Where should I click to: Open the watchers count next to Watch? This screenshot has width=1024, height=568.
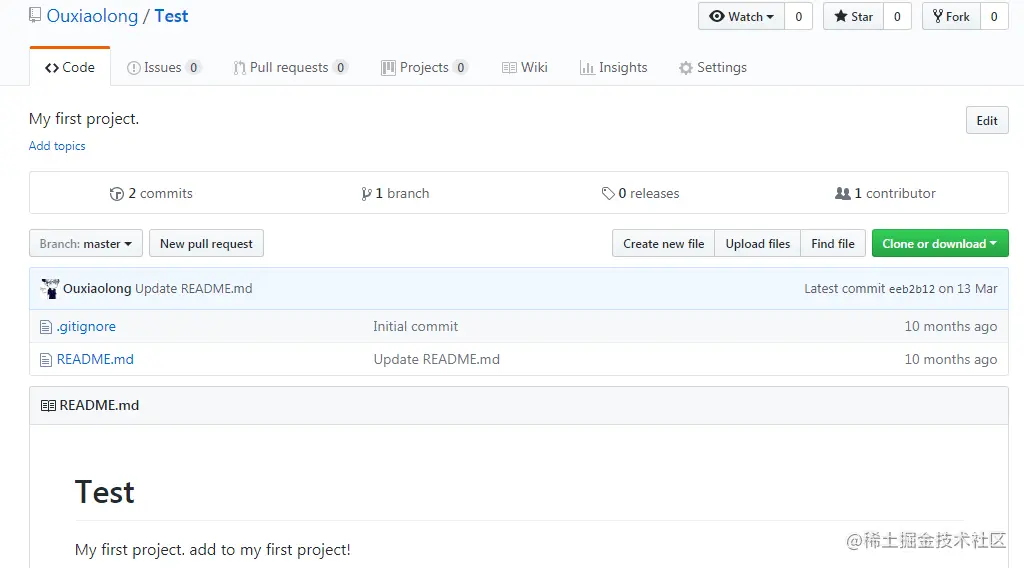[798, 16]
